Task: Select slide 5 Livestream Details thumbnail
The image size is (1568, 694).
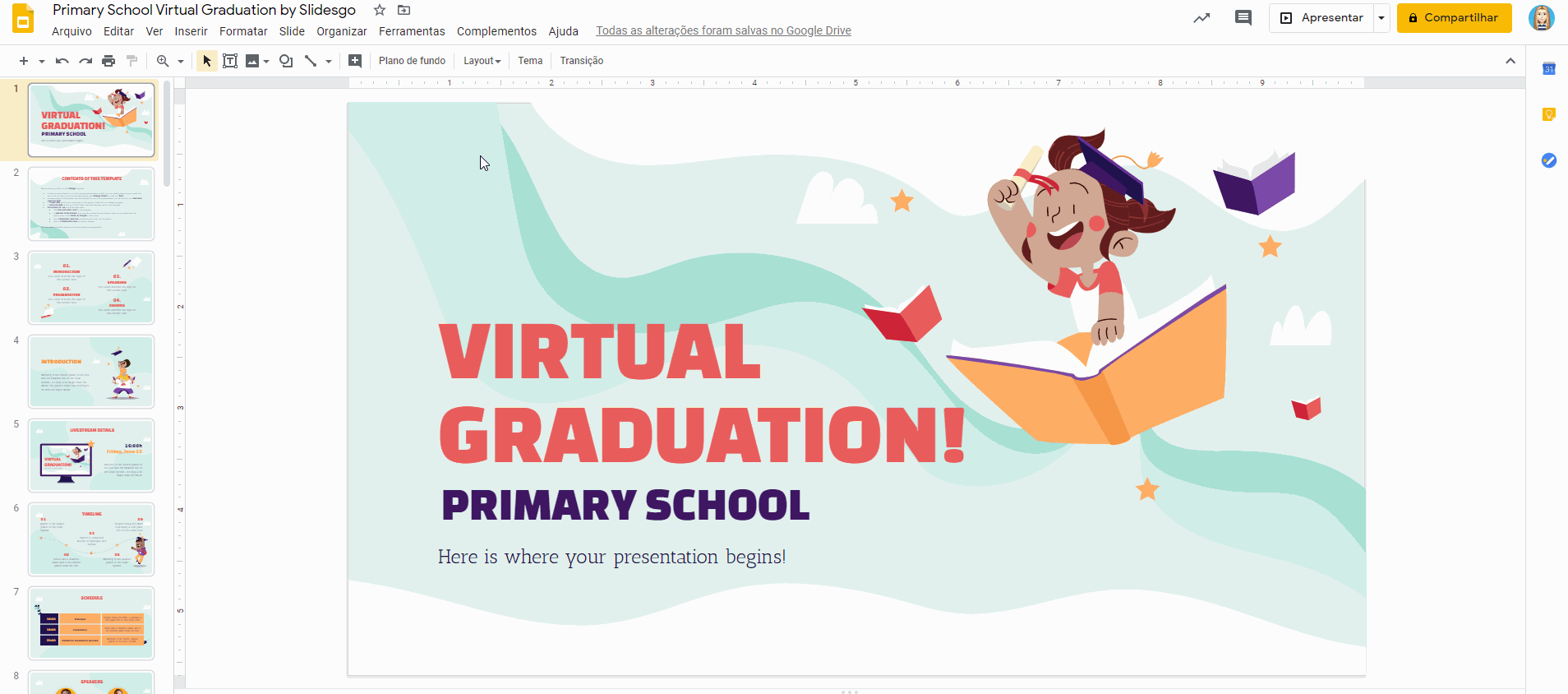Action: pos(91,456)
